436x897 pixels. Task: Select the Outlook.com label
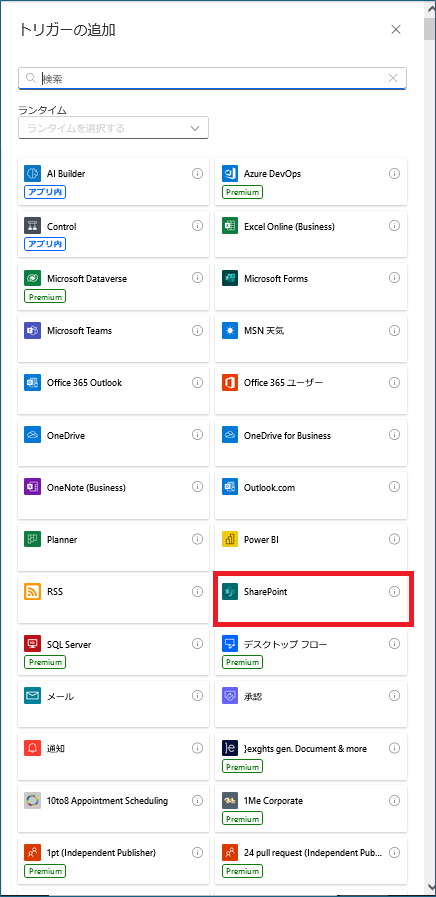click(269, 488)
